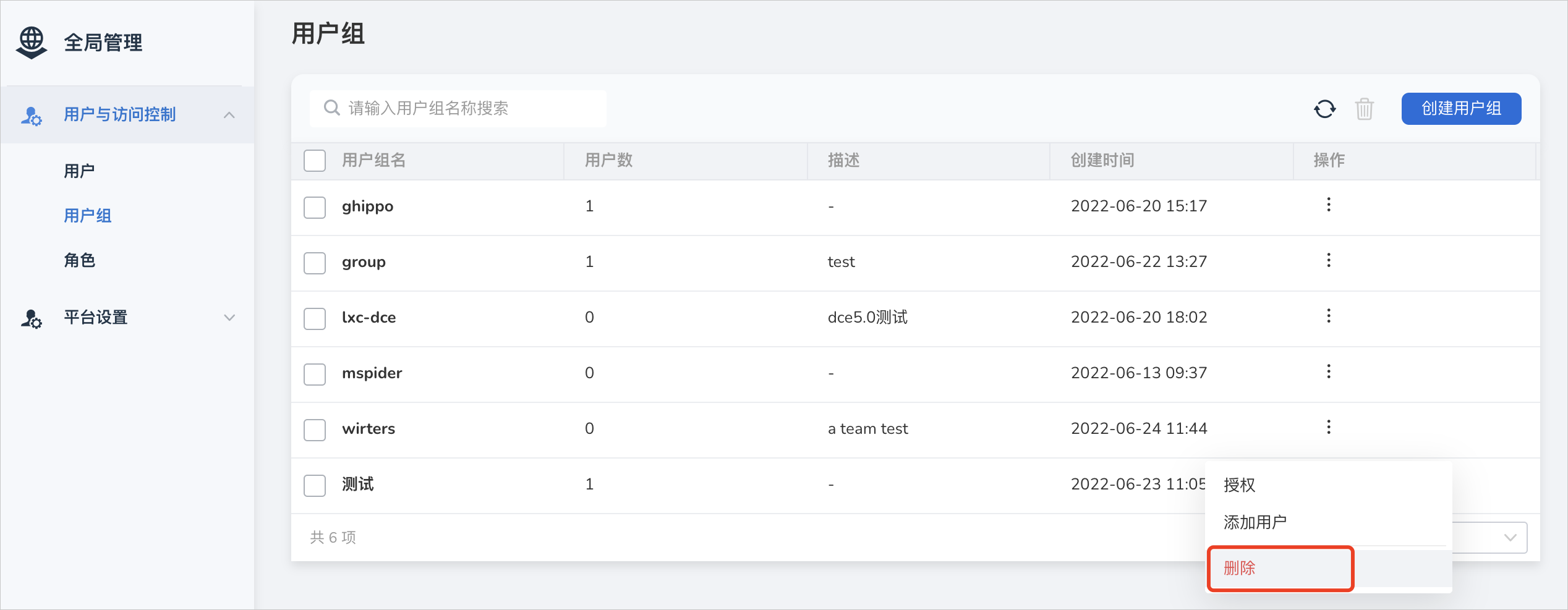Open the 角色 sidebar item
This screenshot has width=1568, height=610.
79,260
